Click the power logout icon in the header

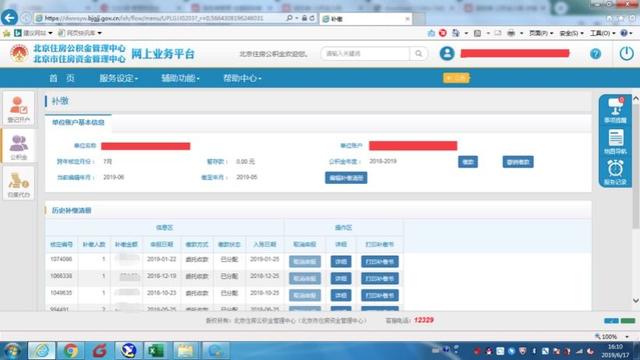coord(627,53)
